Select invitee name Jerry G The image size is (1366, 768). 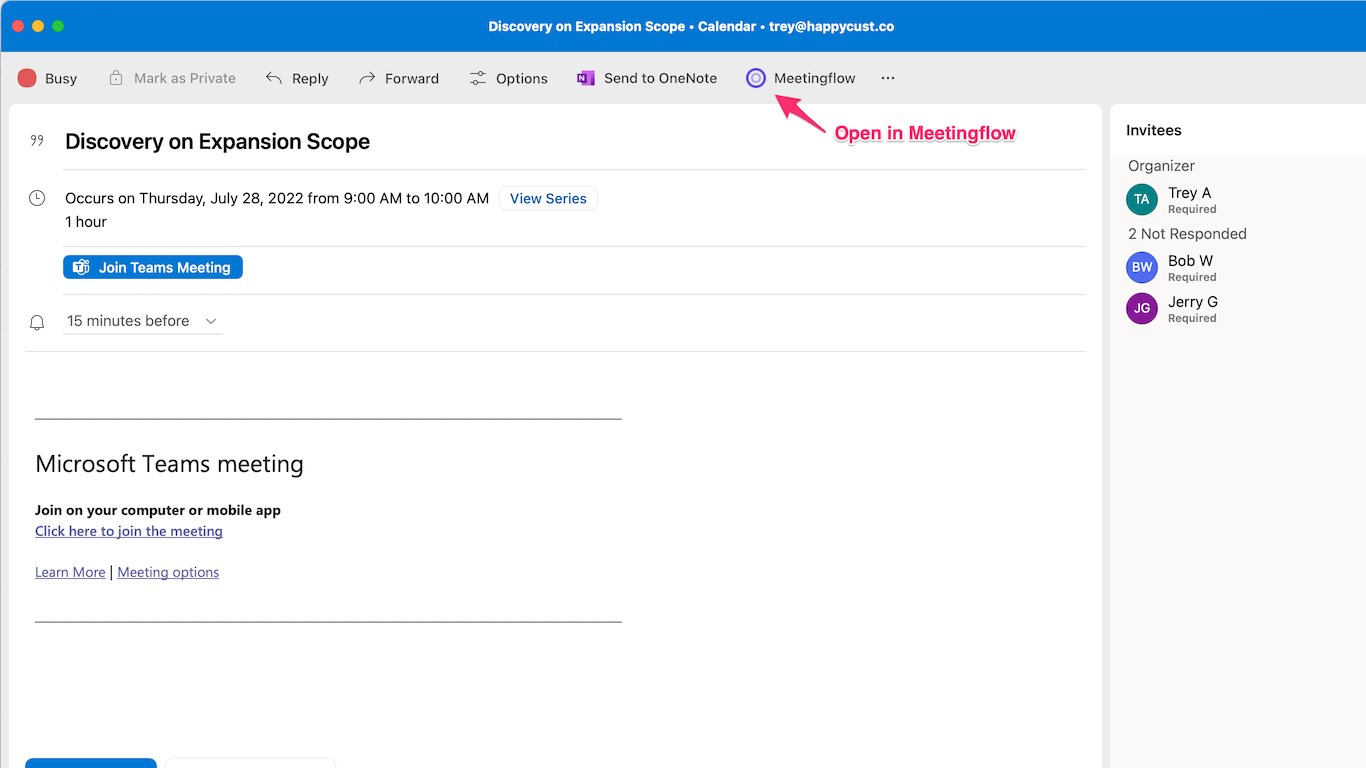(x=1193, y=302)
